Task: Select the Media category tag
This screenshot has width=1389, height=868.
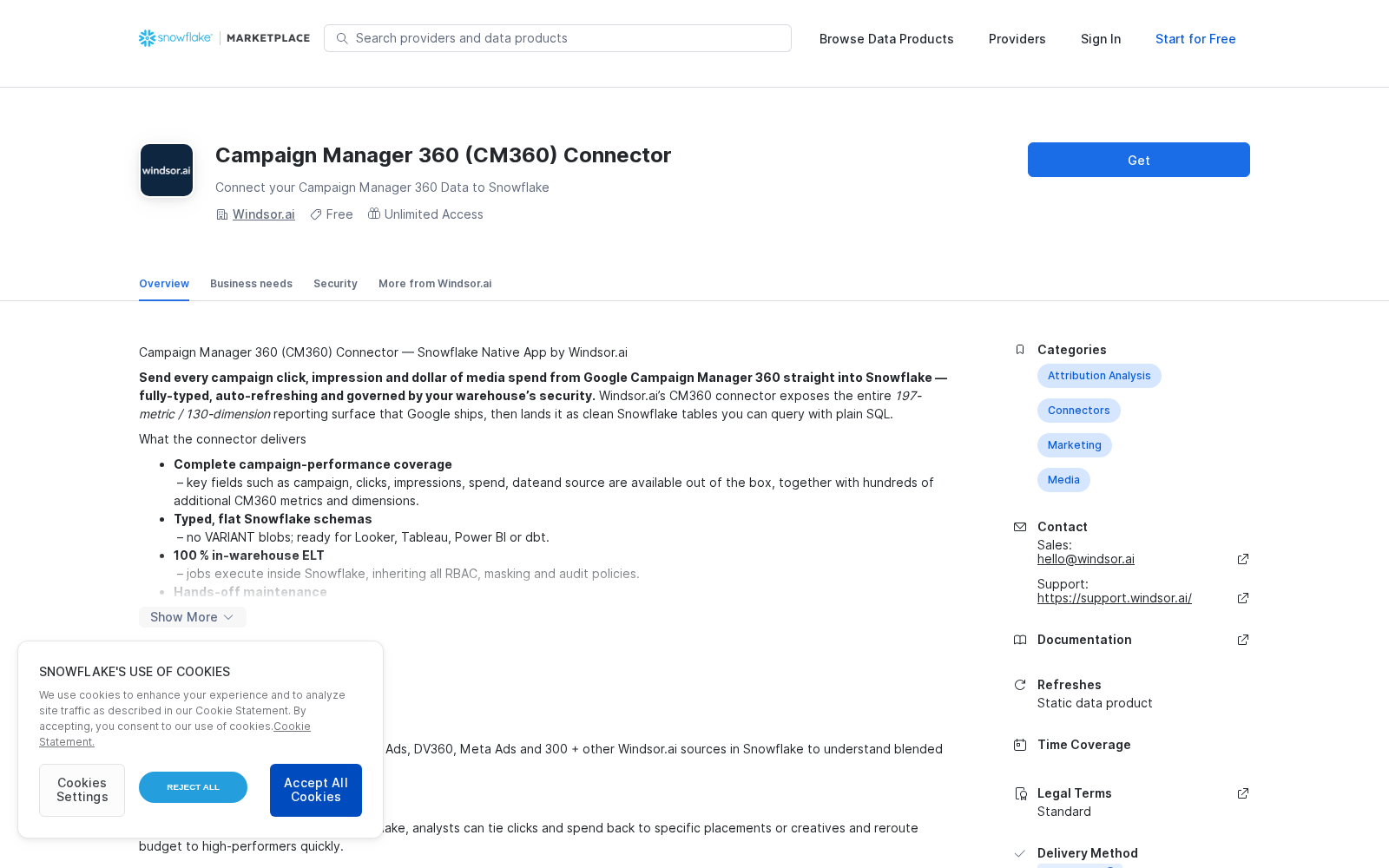Action: (x=1063, y=480)
